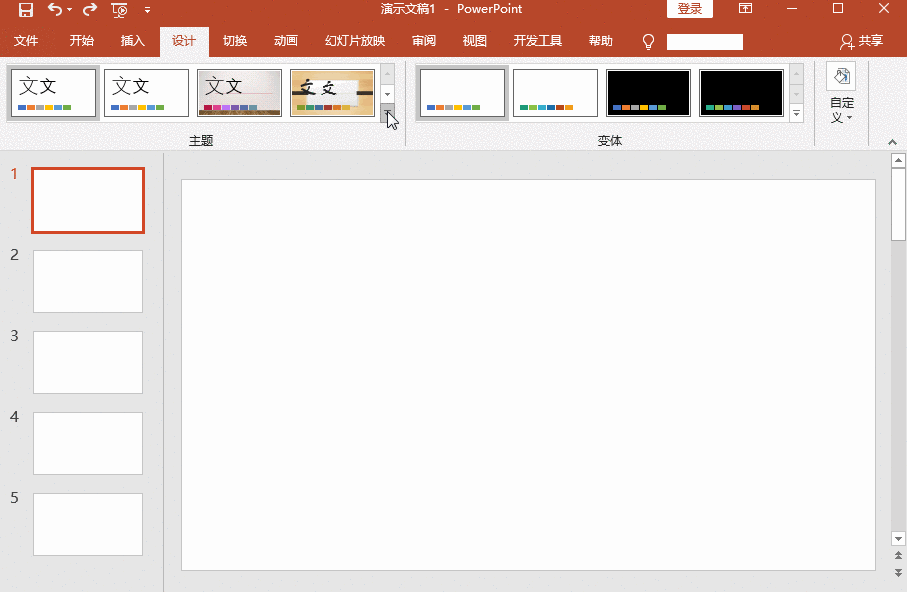Screen dimensions: 907x592
Task: Apply the fourth theme with calligraphy style
Action: 332,93
